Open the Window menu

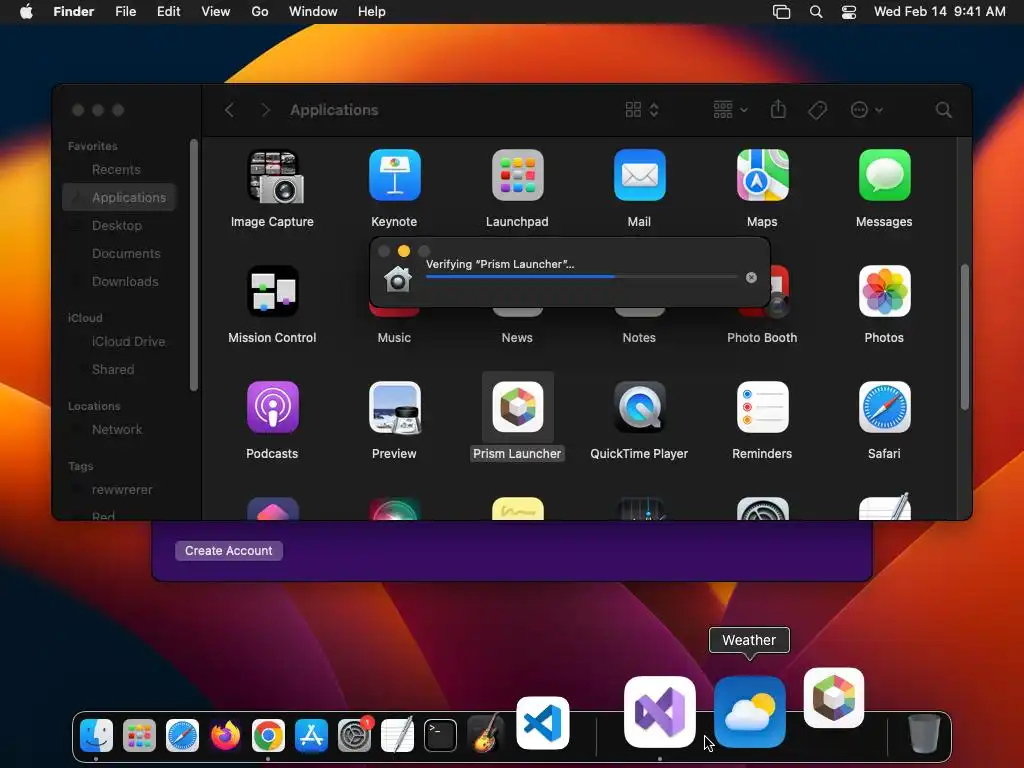coord(313,12)
